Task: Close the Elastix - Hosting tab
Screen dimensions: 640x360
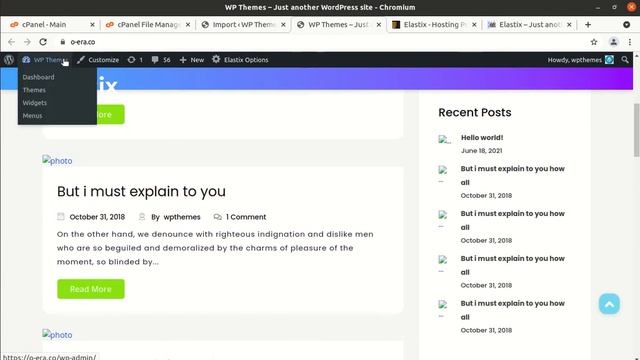Action: pos(474,24)
